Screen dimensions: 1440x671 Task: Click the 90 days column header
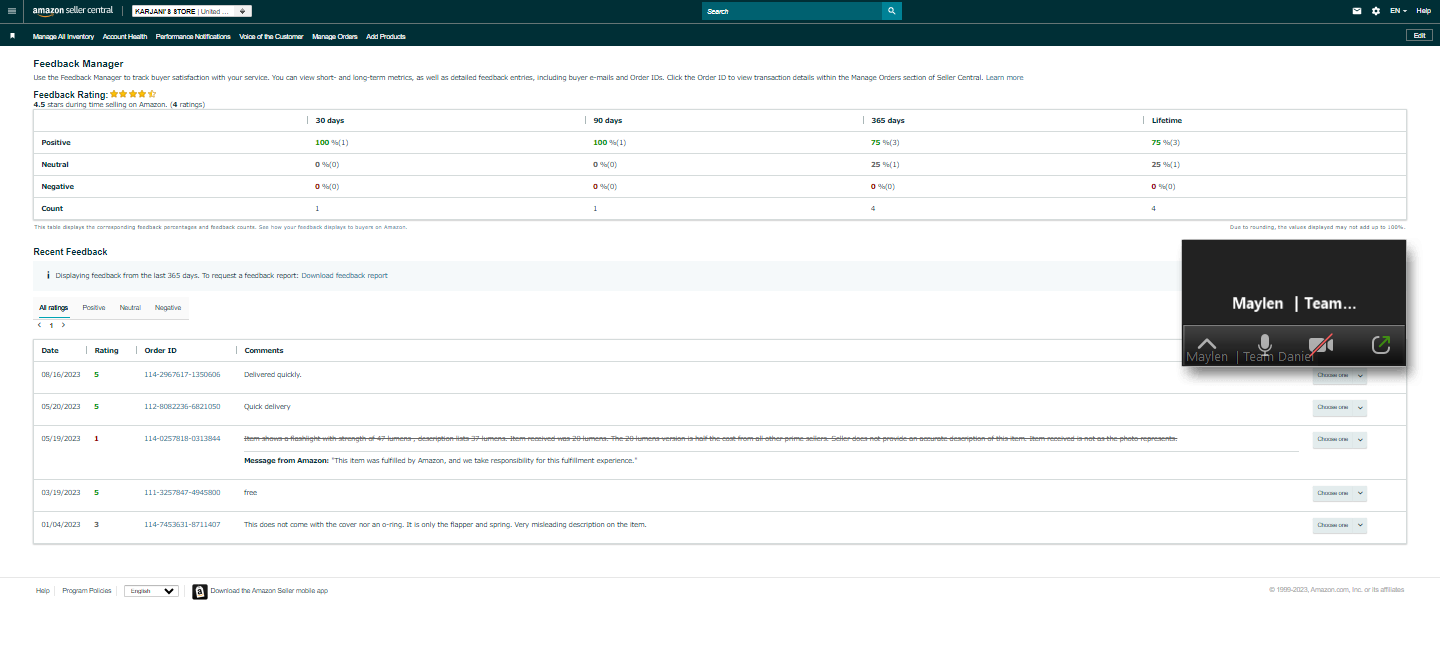tap(608, 120)
